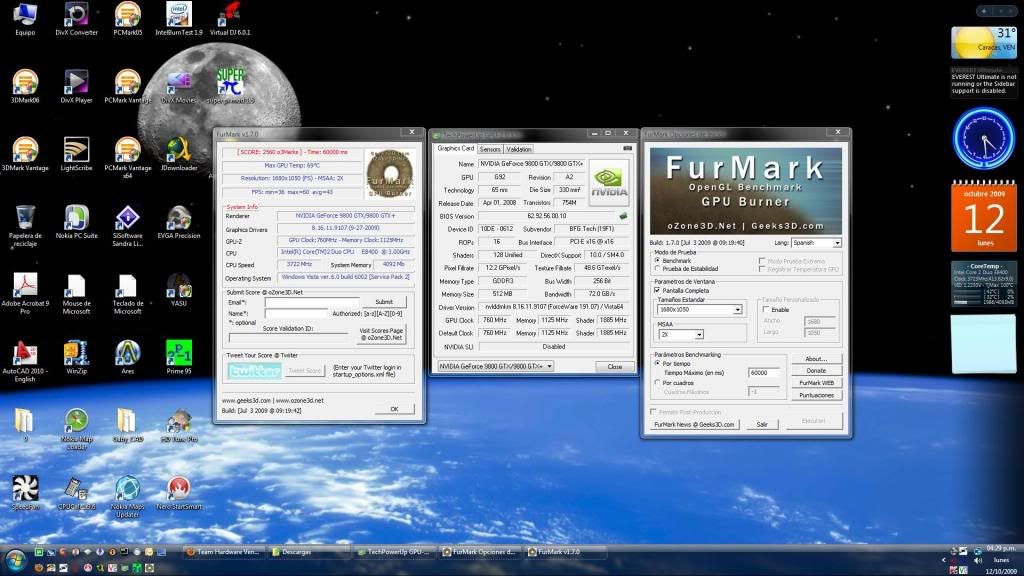Open the GPU-Z graphics card selector dropdown
The width and height of the screenshot is (1024, 576).
(x=495, y=366)
